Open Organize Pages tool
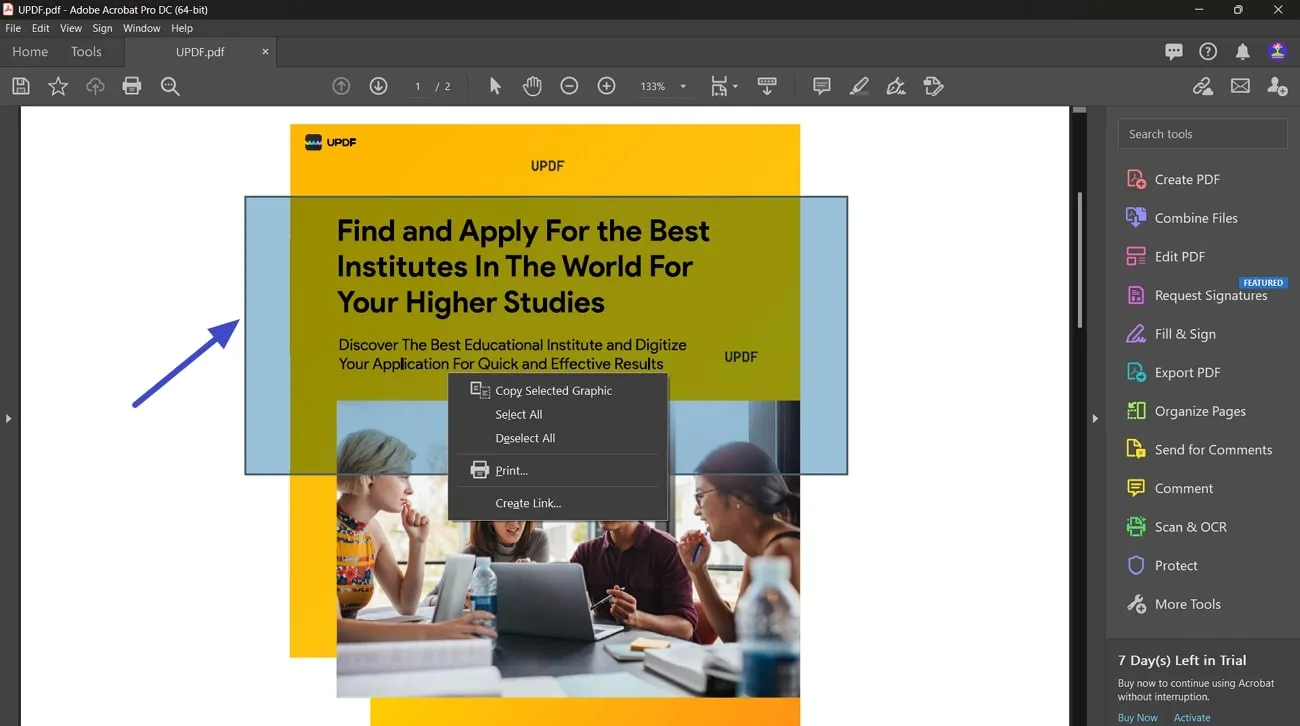Screen dimensions: 1300x726 [x=1200, y=411]
